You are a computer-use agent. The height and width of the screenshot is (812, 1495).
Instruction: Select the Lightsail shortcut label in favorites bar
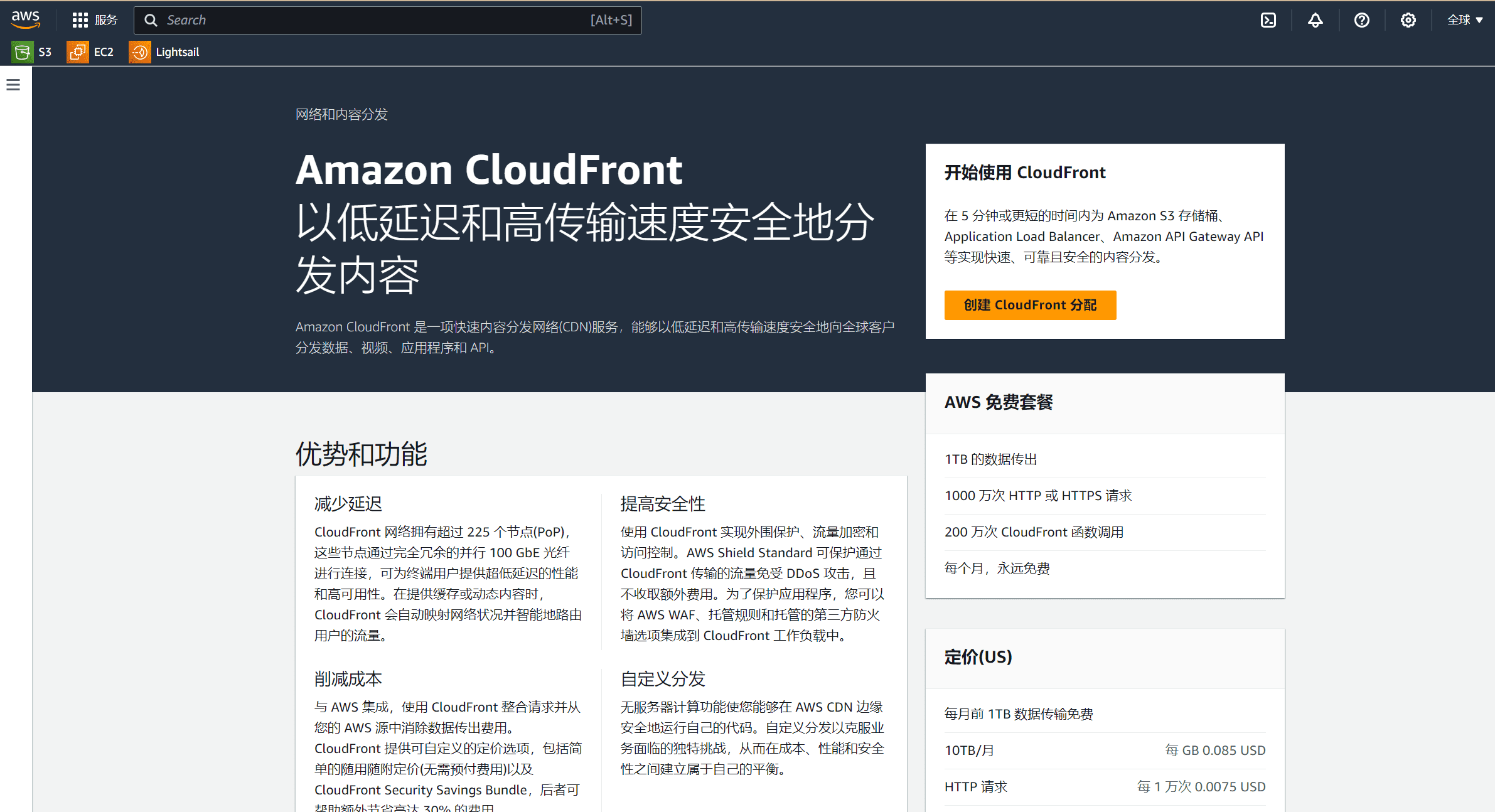[178, 51]
